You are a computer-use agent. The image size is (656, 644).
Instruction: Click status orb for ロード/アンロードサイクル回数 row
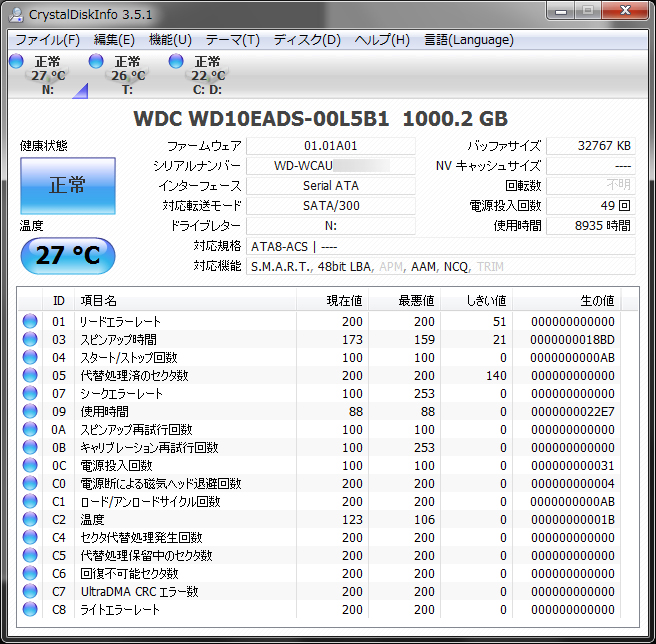30,501
